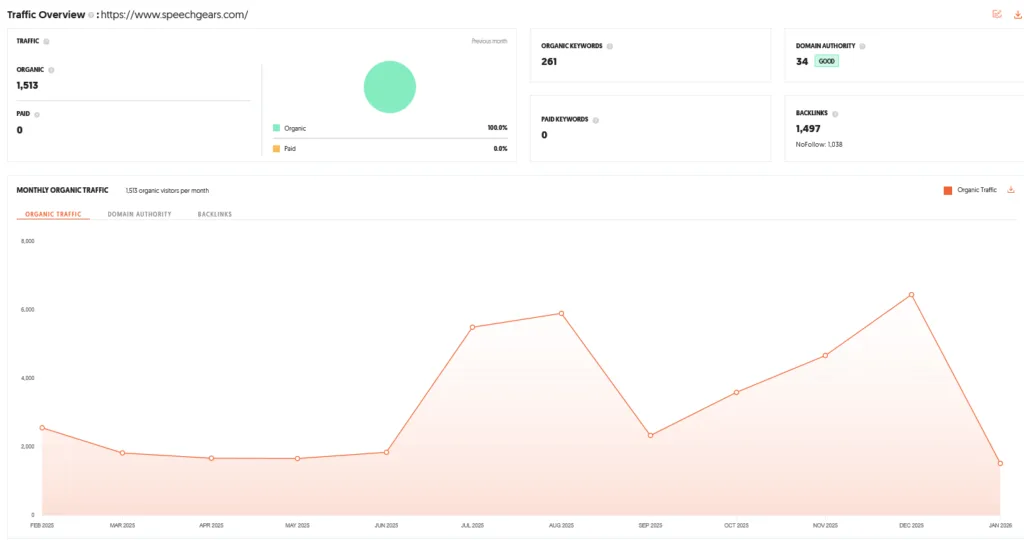Click the Paid 0.0% value
The height and width of the screenshot is (540, 1024).
pos(500,149)
